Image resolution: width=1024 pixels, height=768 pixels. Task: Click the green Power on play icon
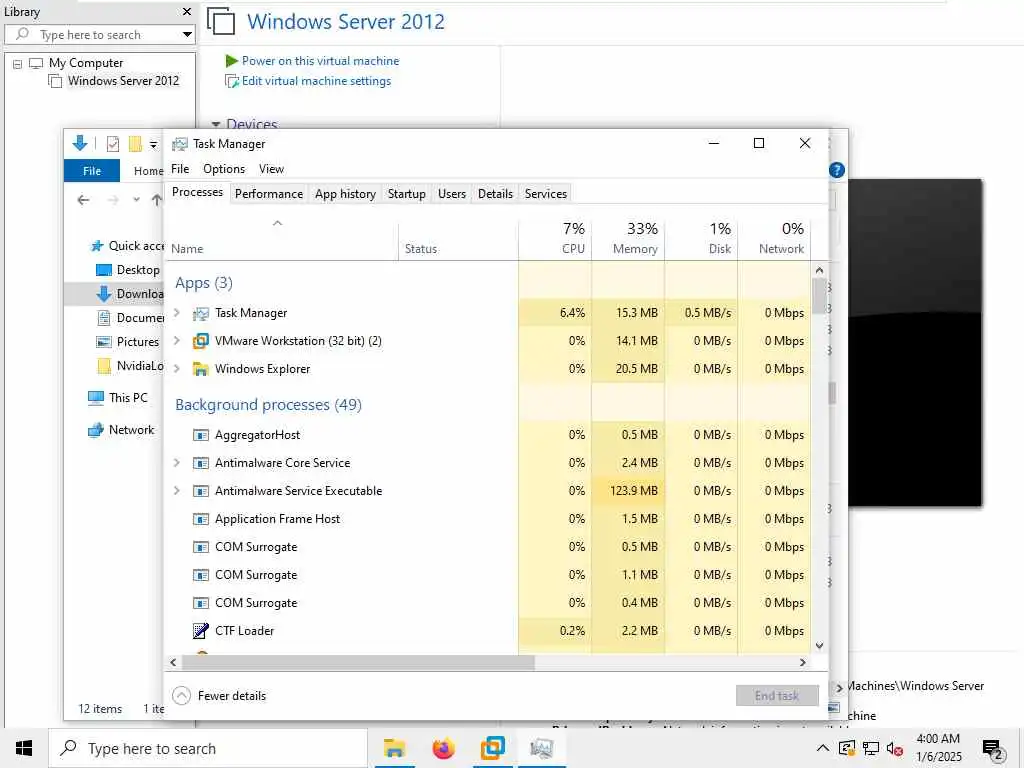coord(231,61)
